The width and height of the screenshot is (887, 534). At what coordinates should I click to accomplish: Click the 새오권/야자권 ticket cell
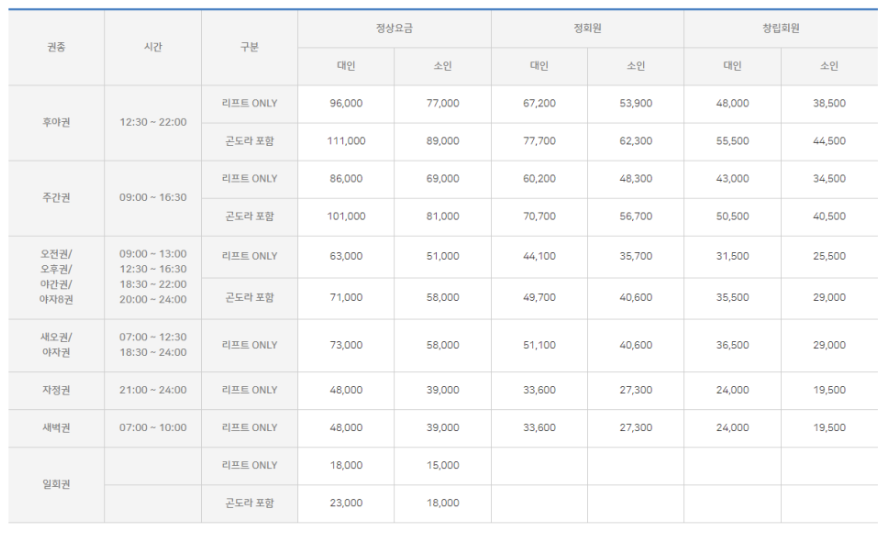coord(56,345)
